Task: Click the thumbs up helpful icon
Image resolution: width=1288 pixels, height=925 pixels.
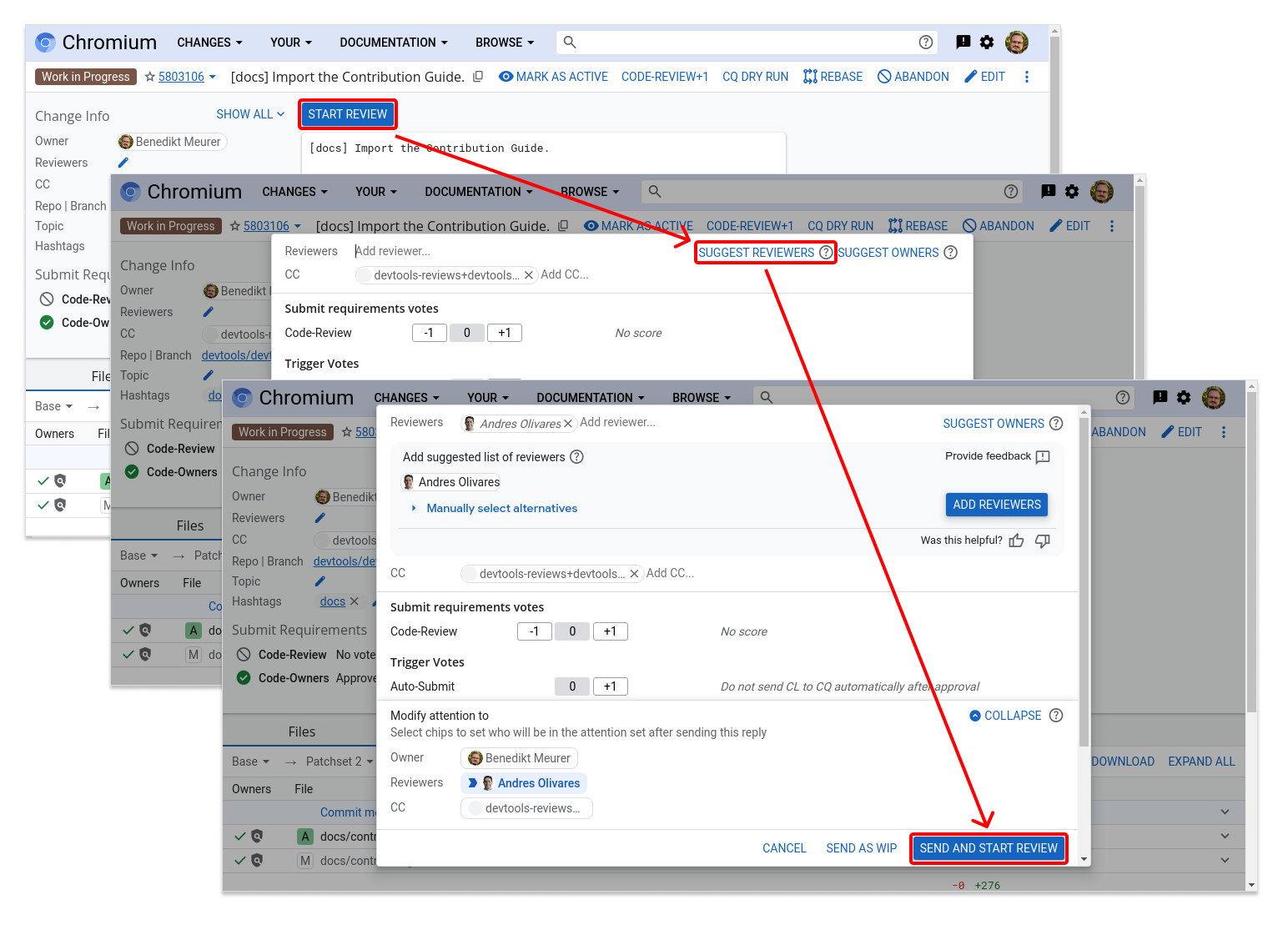Action: (x=1016, y=540)
